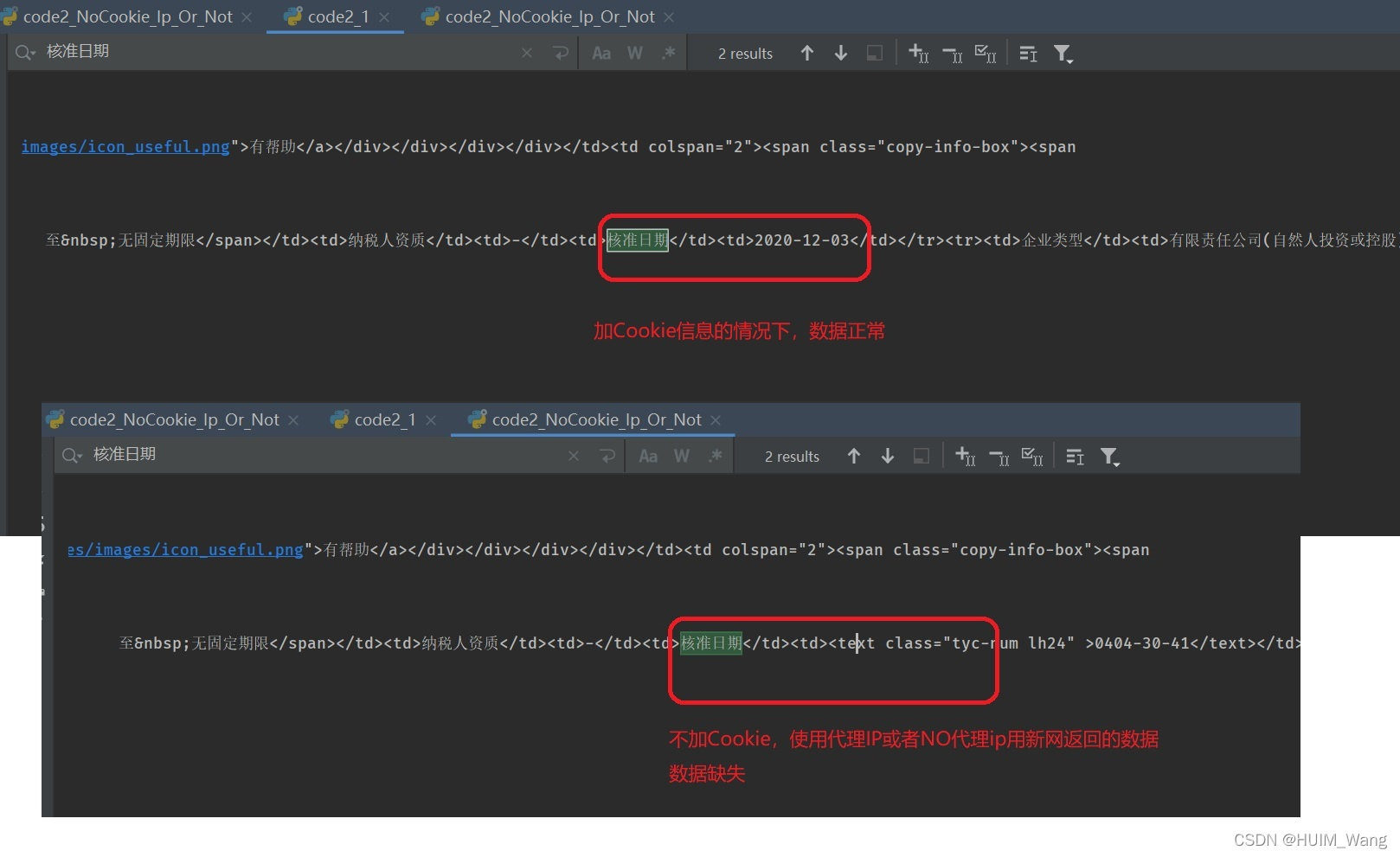This screenshot has width=1400, height=857.
Task: Click highlighted 核准日期 match in lower output
Action: pyautogui.click(x=711, y=643)
